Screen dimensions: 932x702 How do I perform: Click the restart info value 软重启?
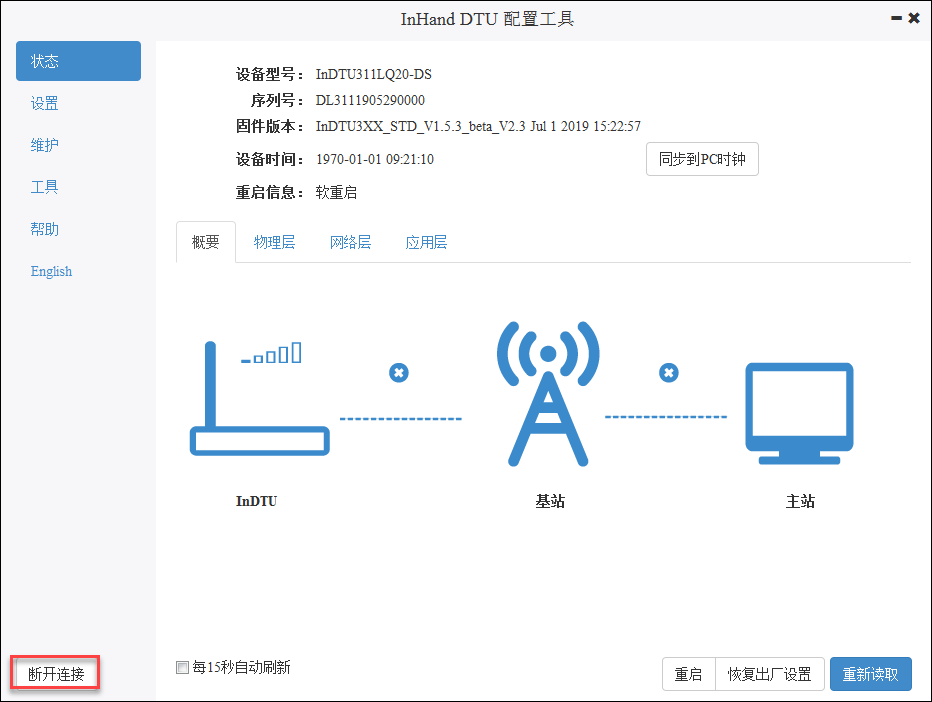(336, 193)
